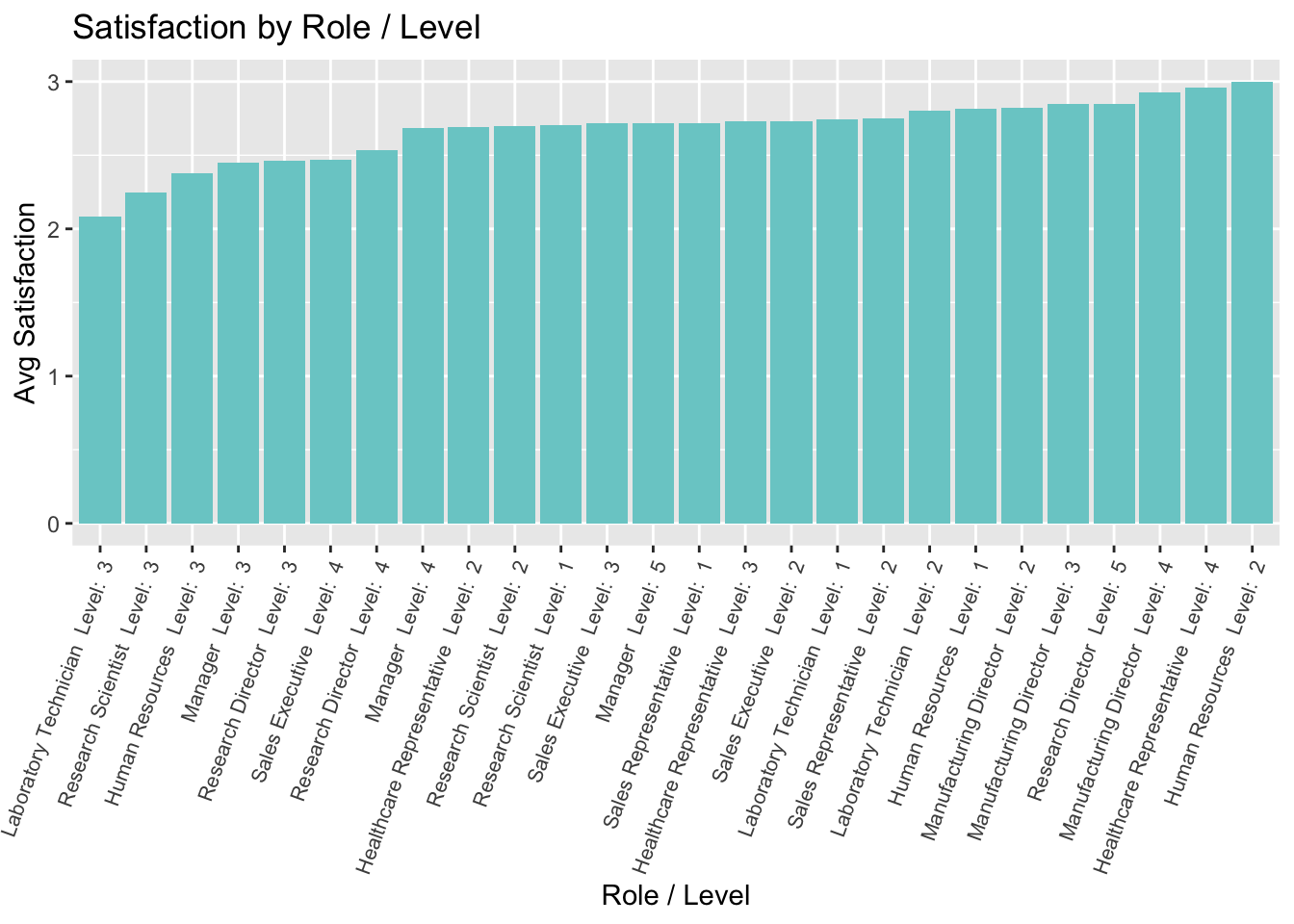The height and width of the screenshot is (924, 1294).
Task: Click the Laboratory Technician Level 3 bar
Action: coord(99,371)
